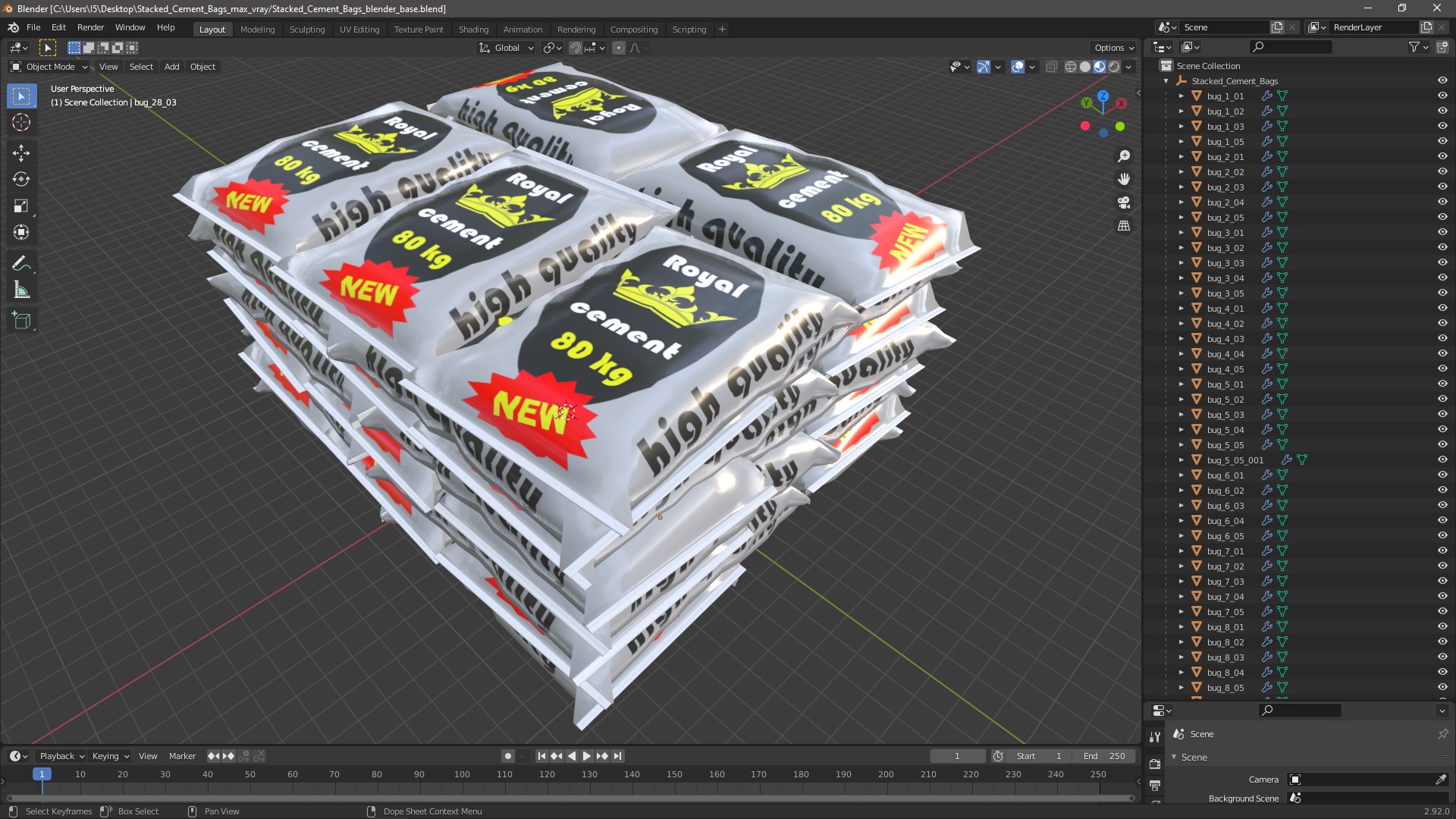This screenshot has height=819, width=1456.
Task: Select the Add Cube tool
Action: (x=21, y=320)
